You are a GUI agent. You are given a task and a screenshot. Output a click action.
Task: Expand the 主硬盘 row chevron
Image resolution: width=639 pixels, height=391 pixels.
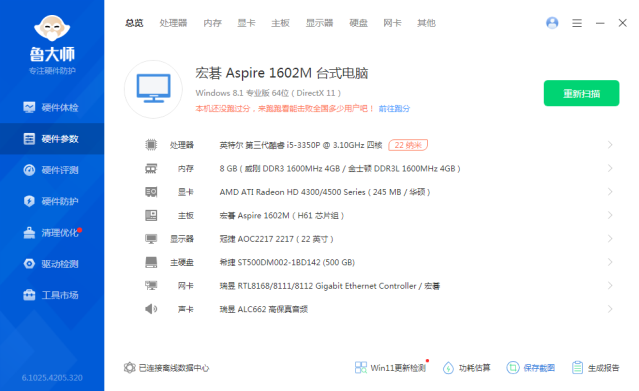click(610, 262)
